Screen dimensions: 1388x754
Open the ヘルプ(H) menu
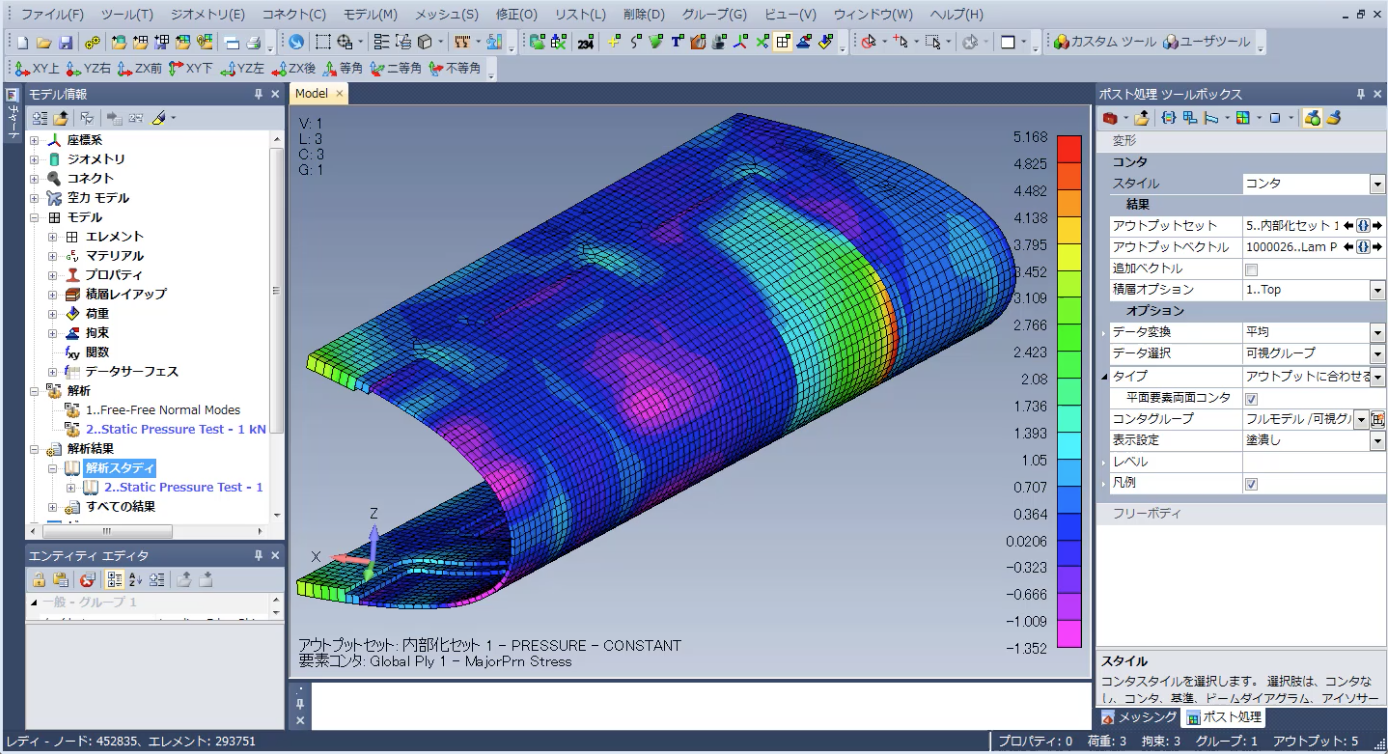(956, 15)
